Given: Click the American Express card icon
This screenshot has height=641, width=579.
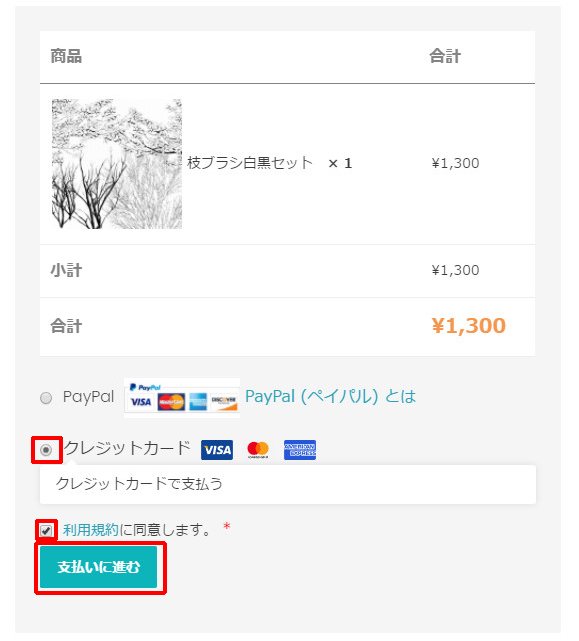Looking at the screenshot, I should coord(300,450).
